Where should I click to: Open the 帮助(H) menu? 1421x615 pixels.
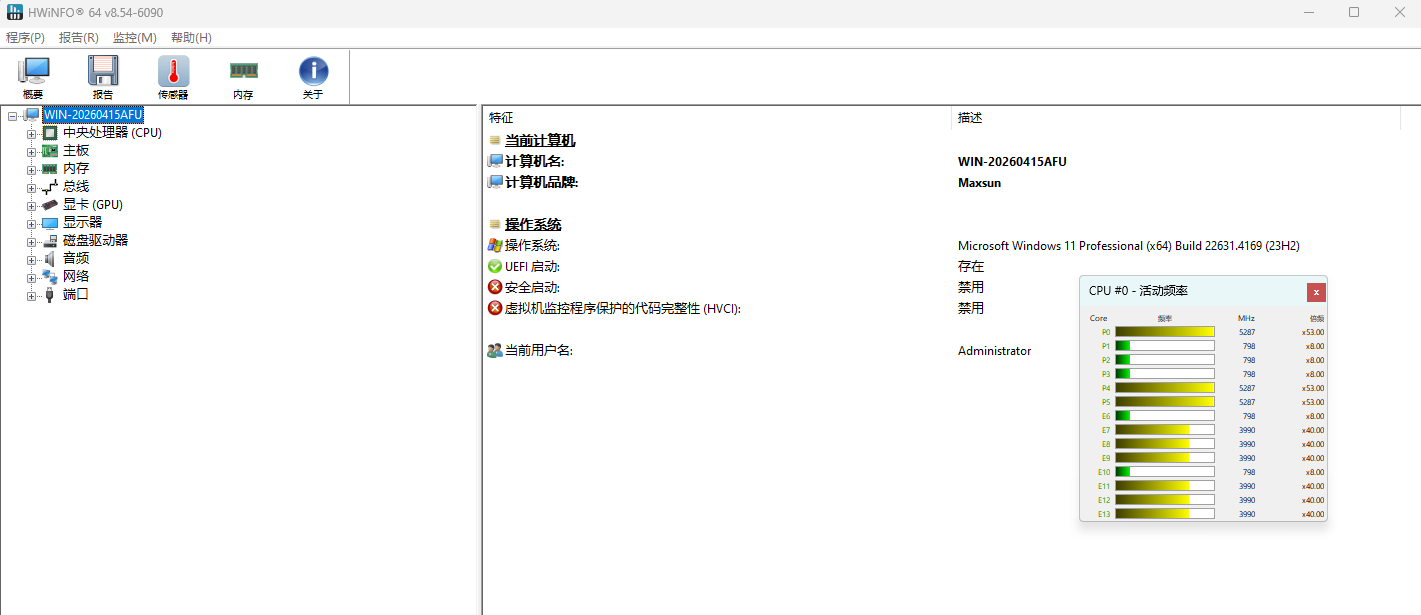pyautogui.click(x=191, y=37)
